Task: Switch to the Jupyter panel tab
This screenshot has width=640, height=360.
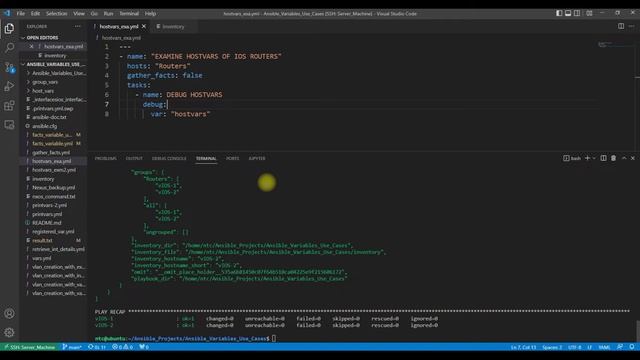Action: coord(257,158)
